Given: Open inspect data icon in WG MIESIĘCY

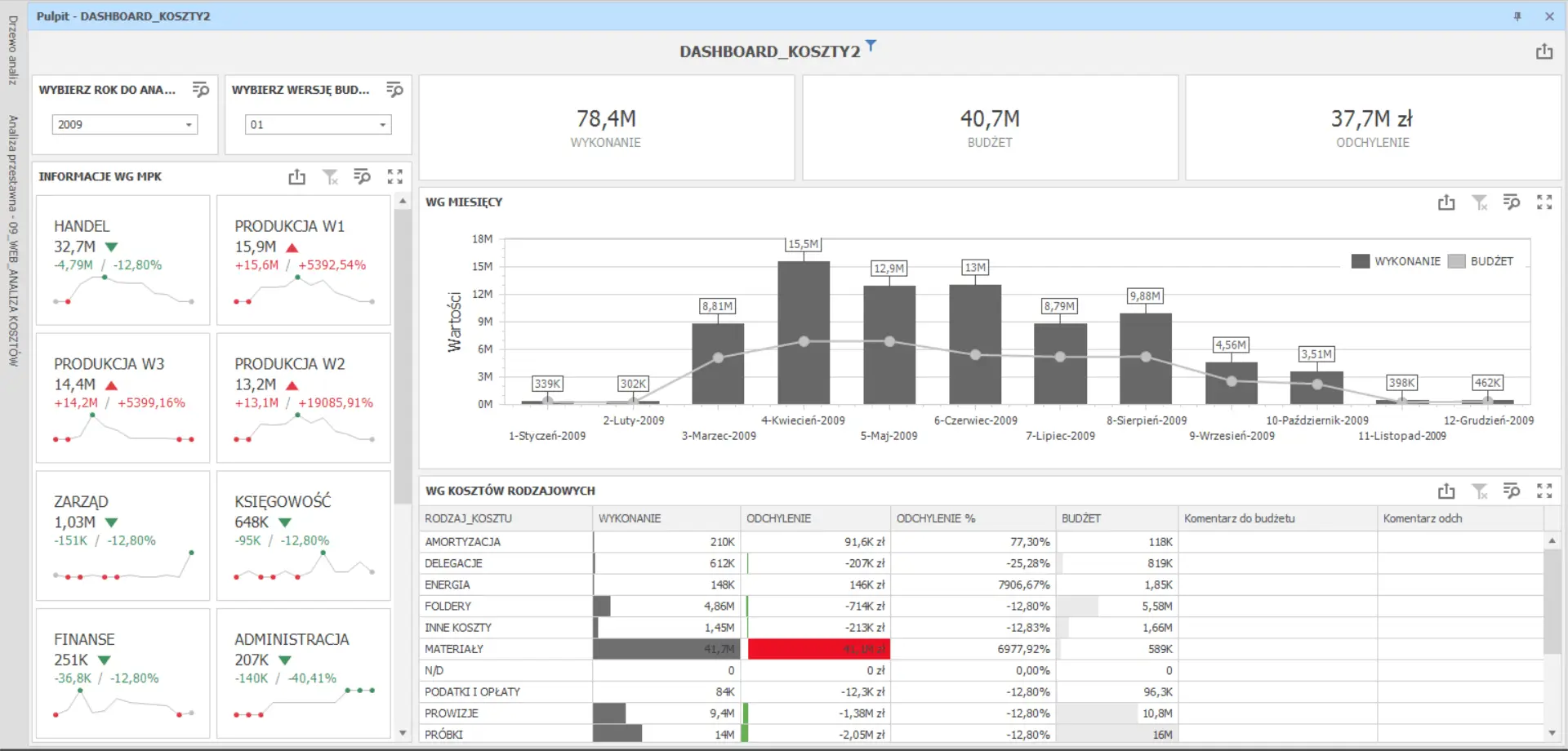Looking at the screenshot, I should 1512,202.
